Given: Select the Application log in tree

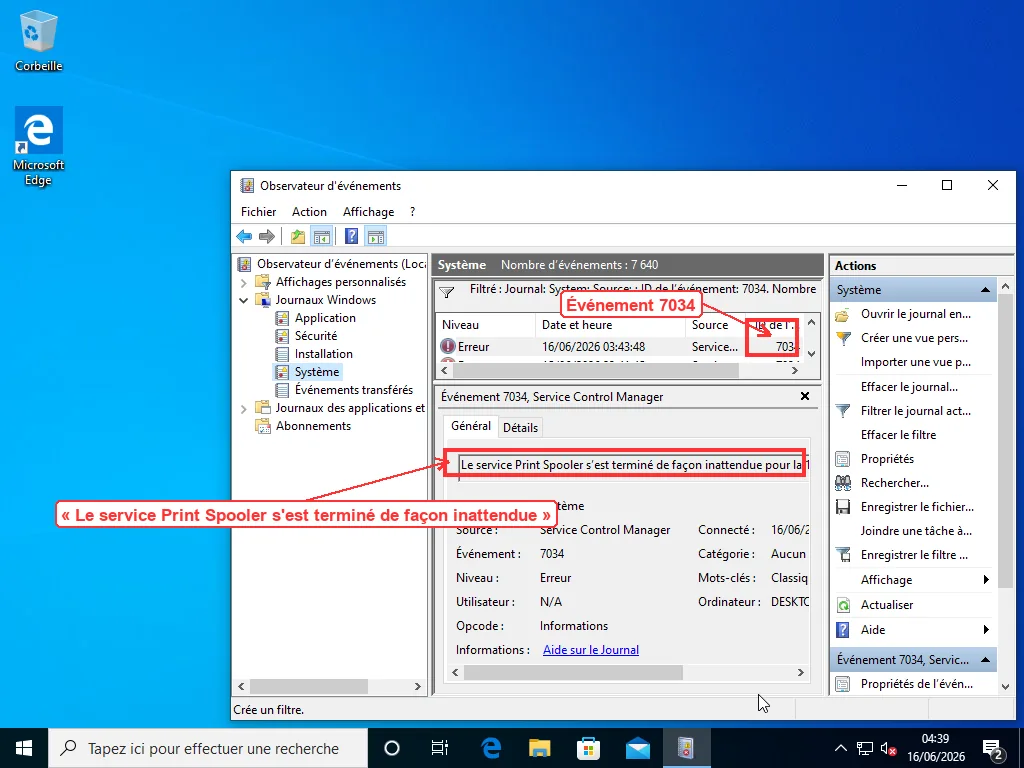Looking at the screenshot, I should tap(325, 318).
